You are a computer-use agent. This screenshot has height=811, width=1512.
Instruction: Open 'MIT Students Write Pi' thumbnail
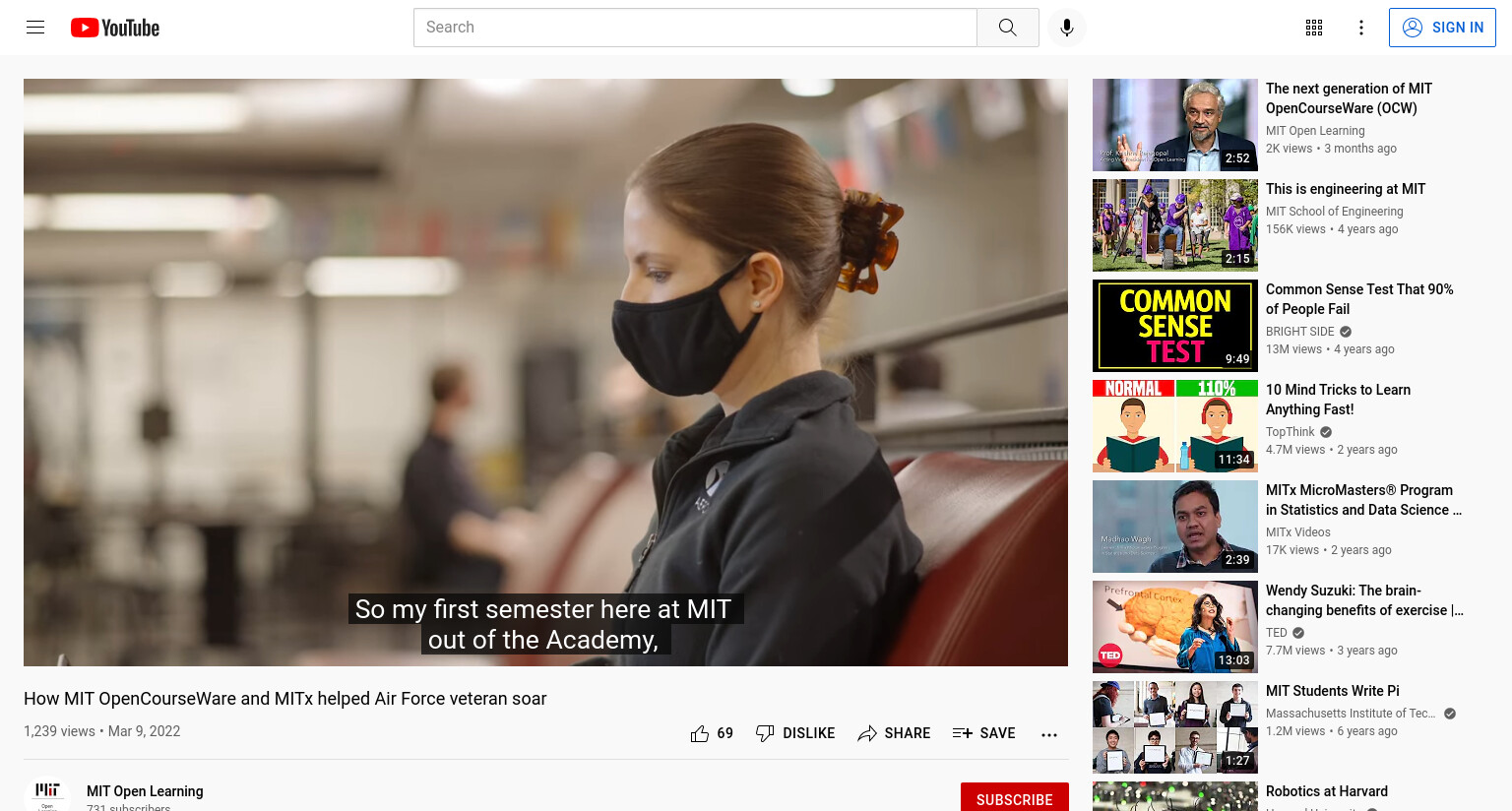(x=1175, y=727)
